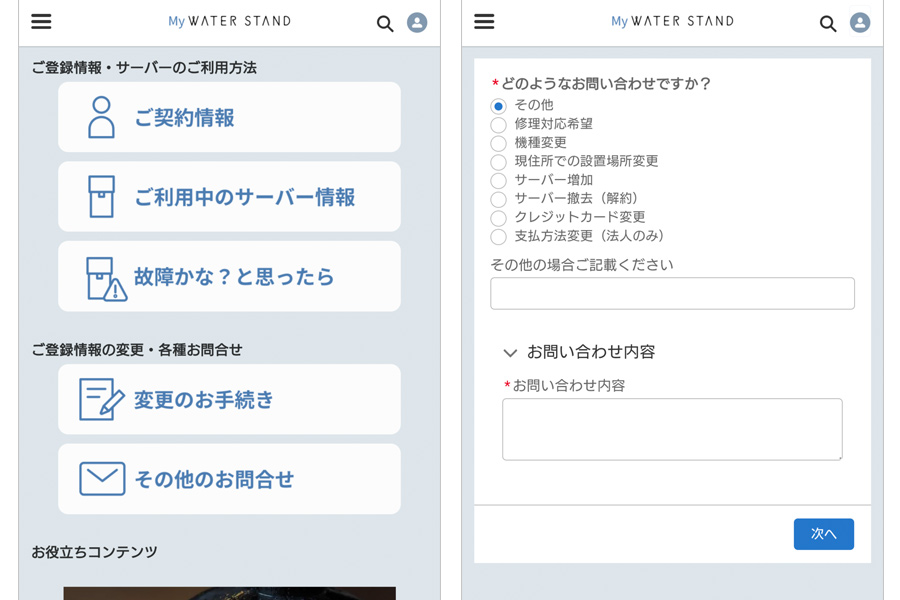The width and height of the screenshot is (900, 600).
Task: Open hamburger menu on left screen
Action: (41, 21)
